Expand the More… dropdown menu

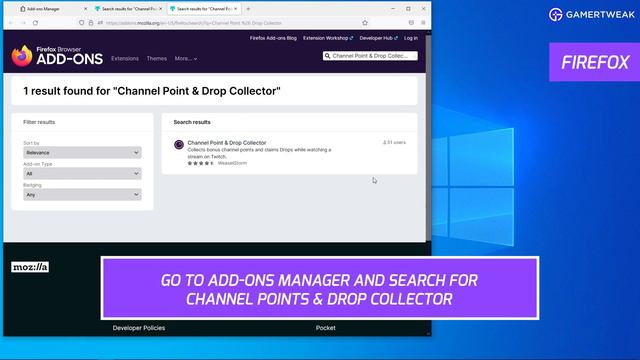186,59
